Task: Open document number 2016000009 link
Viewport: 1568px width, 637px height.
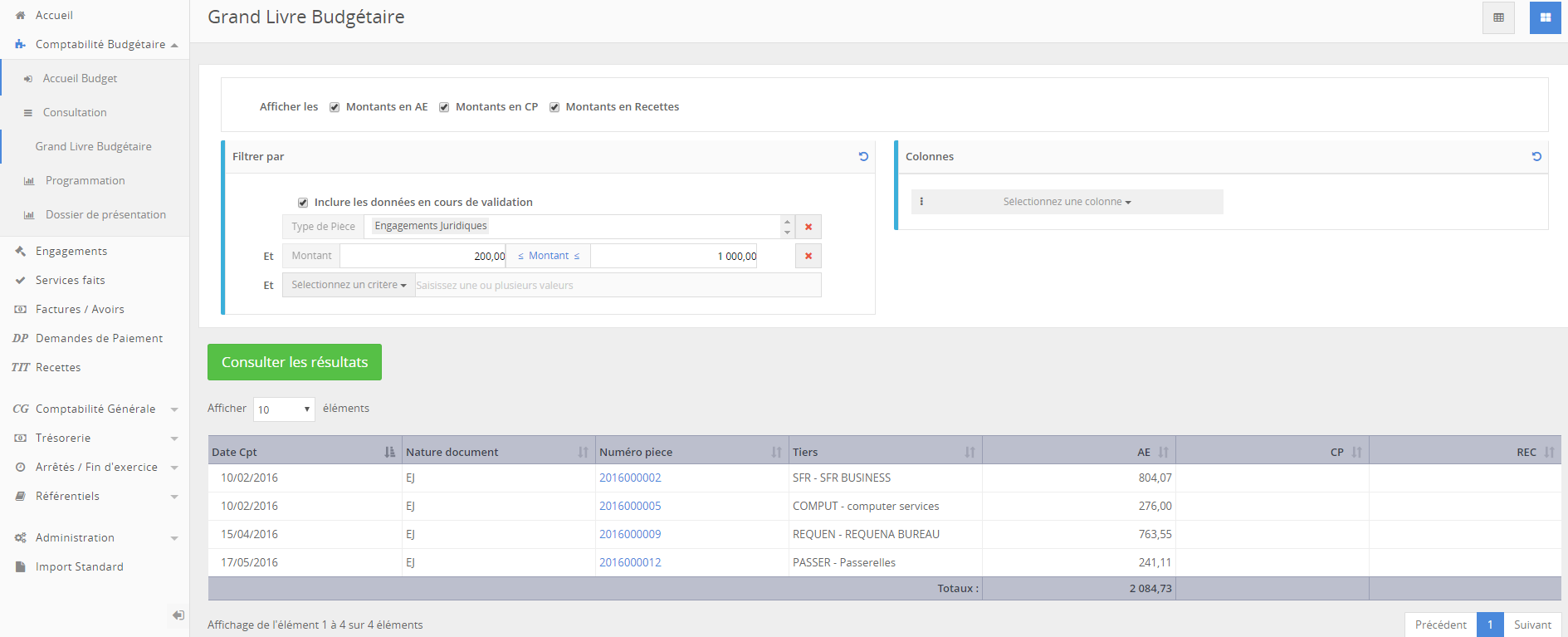Action: pyautogui.click(x=630, y=534)
